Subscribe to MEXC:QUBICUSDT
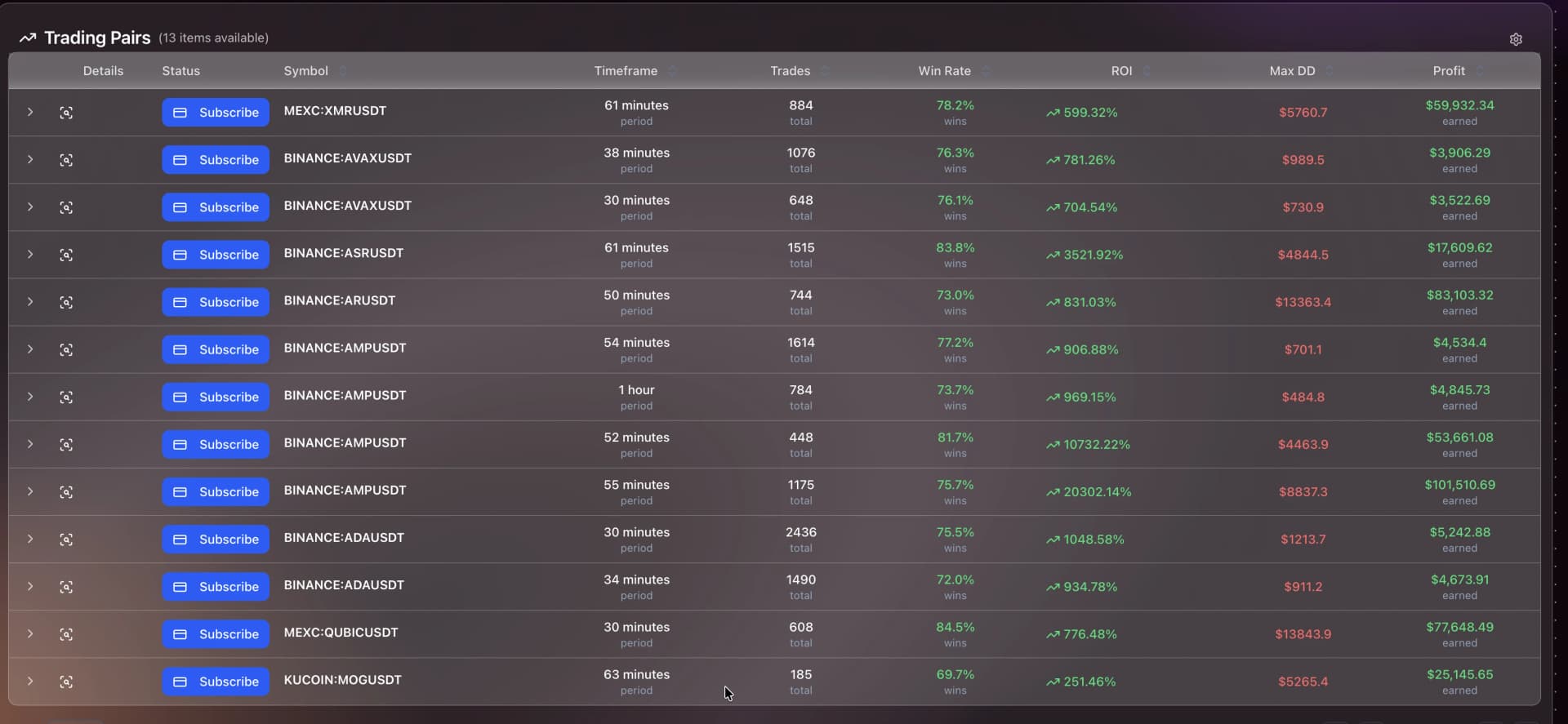 pos(215,633)
